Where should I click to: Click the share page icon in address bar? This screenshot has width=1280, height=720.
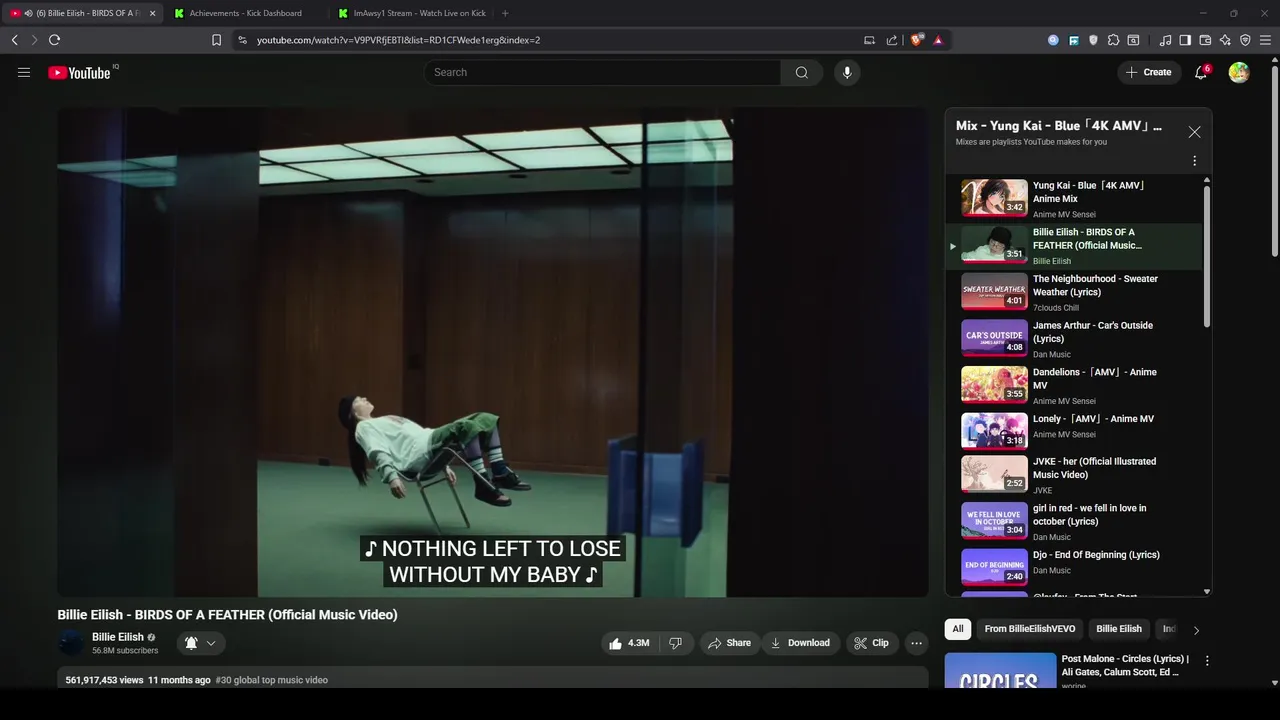click(892, 40)
